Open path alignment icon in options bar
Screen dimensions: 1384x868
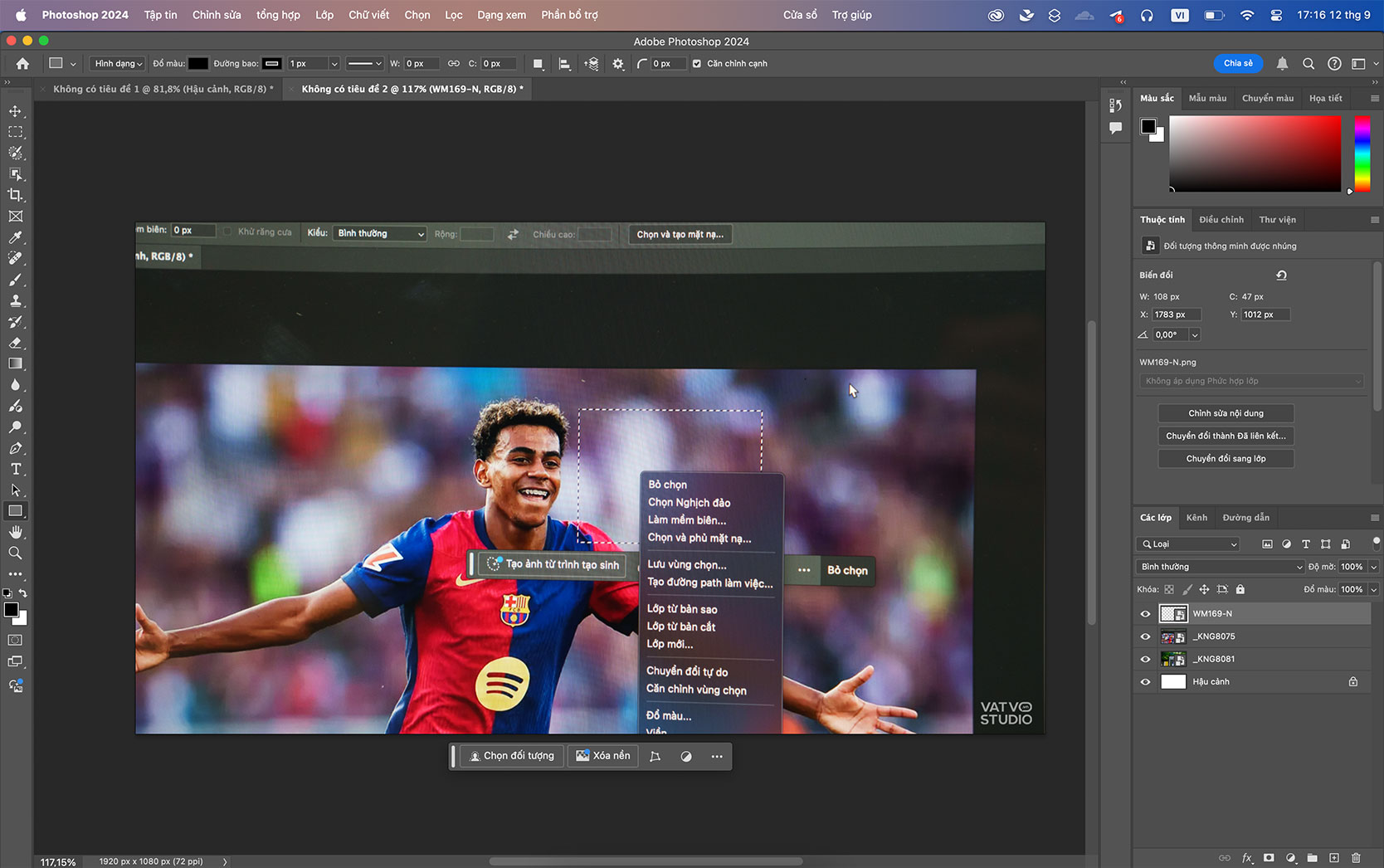click(564, 64)
